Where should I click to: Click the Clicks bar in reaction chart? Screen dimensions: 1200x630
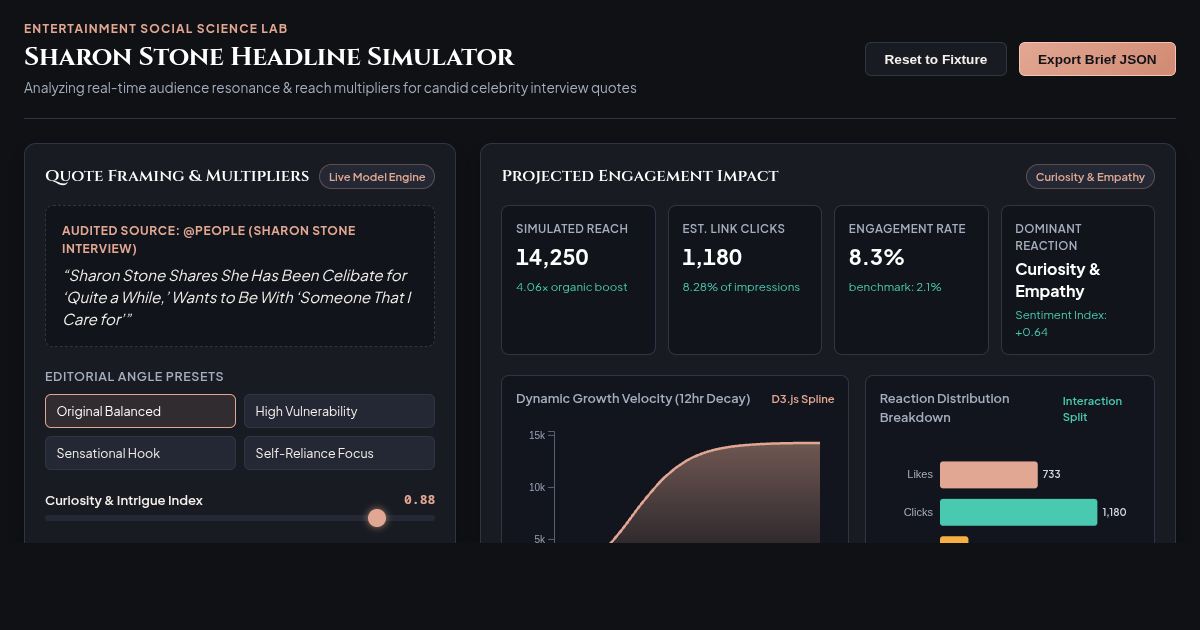coord(1019,512)
